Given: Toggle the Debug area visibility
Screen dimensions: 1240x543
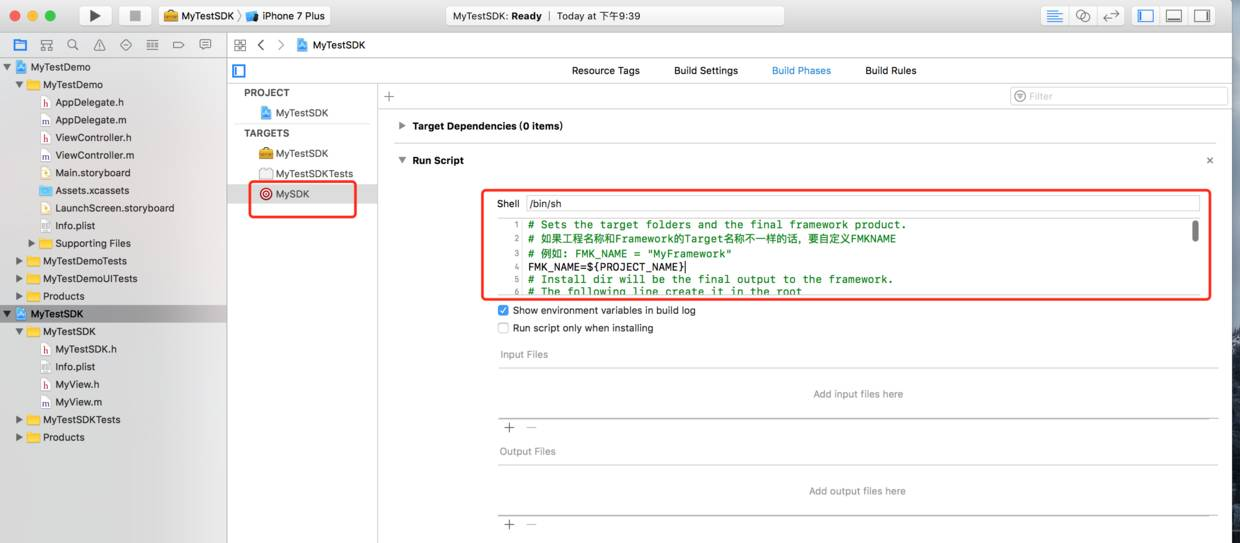Looking at the screenshot, I should pyautogui.click(x=1174, y=16).
